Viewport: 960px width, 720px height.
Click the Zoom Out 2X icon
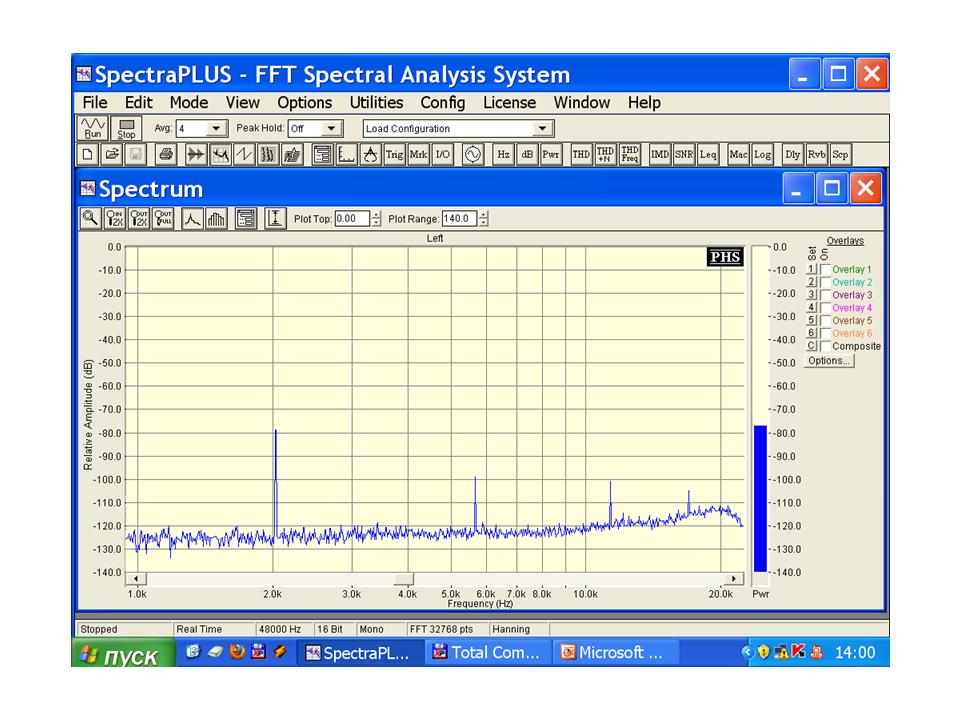pos(139,218)
